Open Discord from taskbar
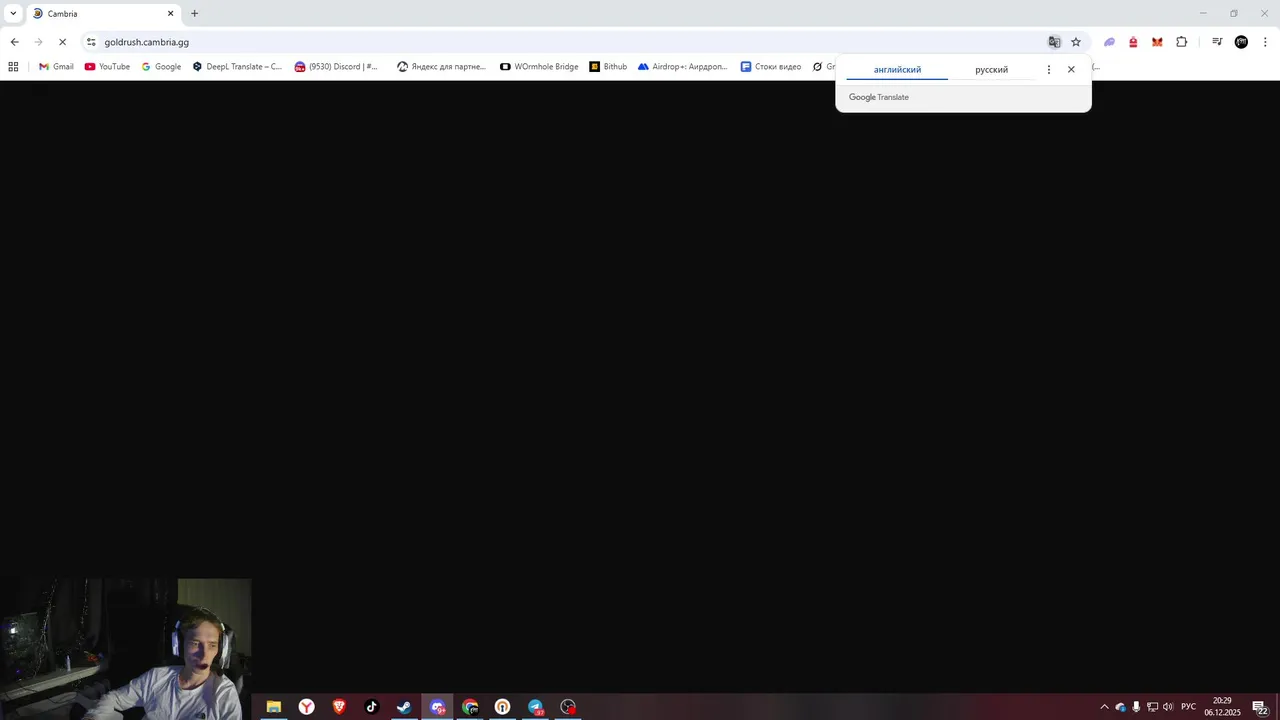 437,707
